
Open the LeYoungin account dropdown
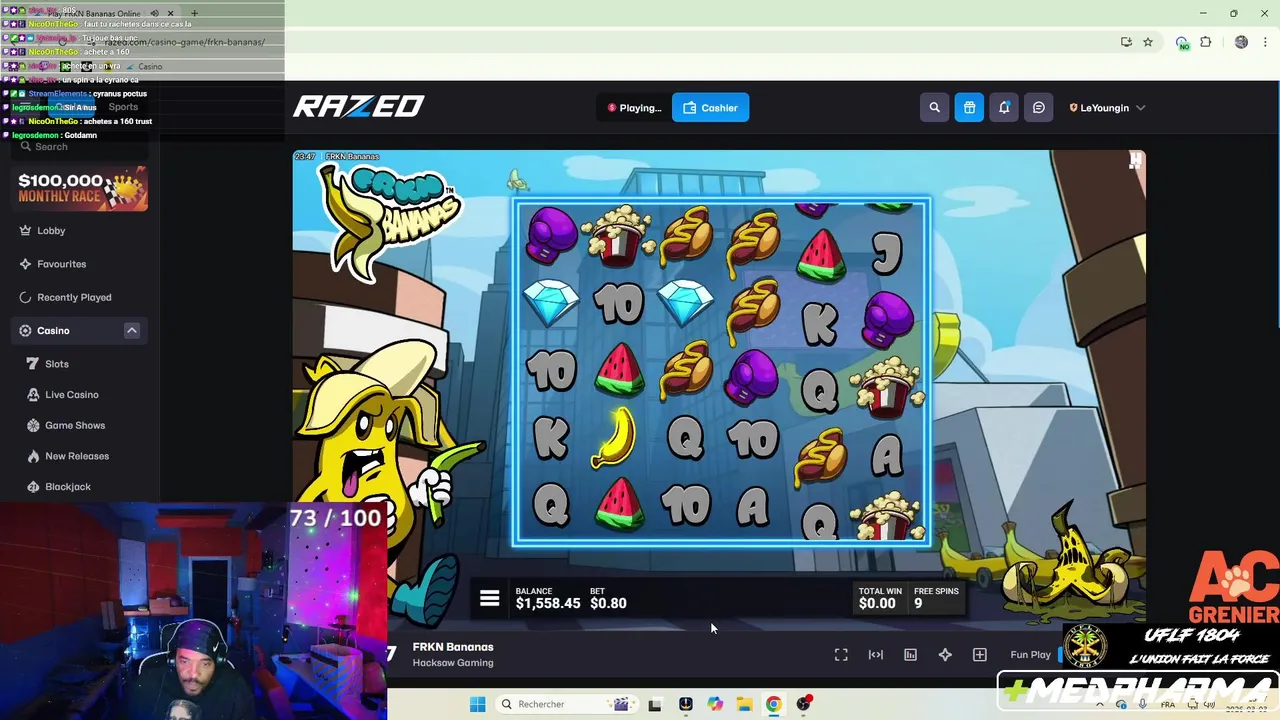pyautogui.click(x=1107, y=108)
